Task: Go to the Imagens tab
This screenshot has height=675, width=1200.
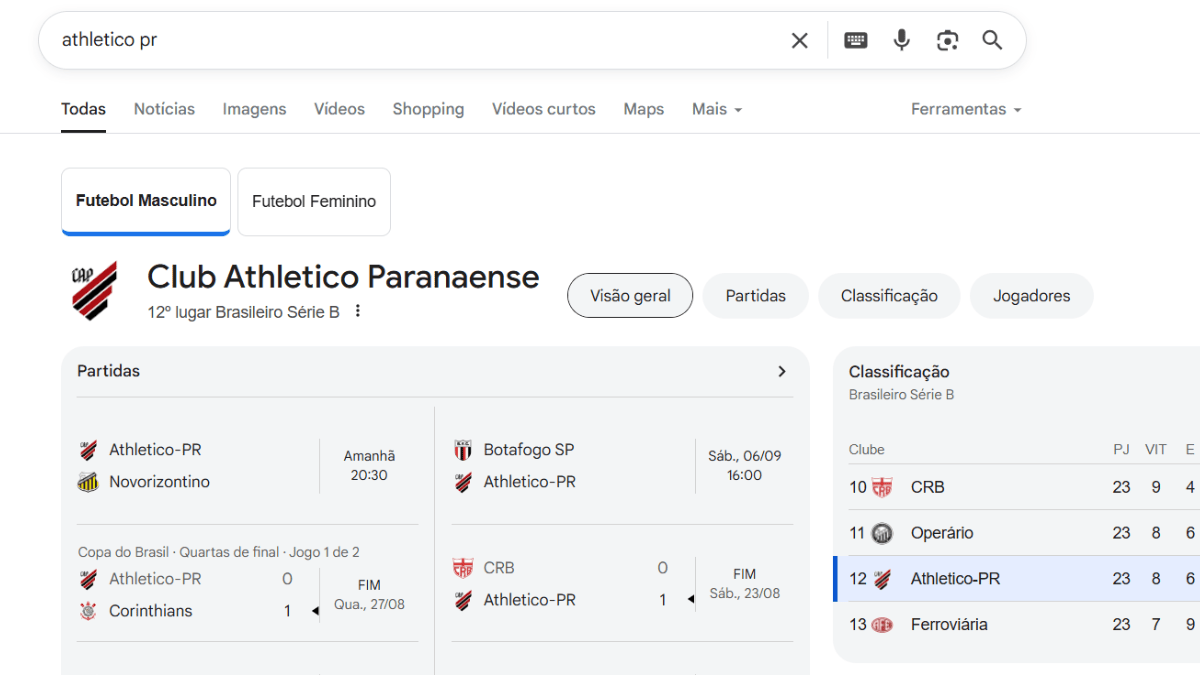Action: (x=254, y=109)
